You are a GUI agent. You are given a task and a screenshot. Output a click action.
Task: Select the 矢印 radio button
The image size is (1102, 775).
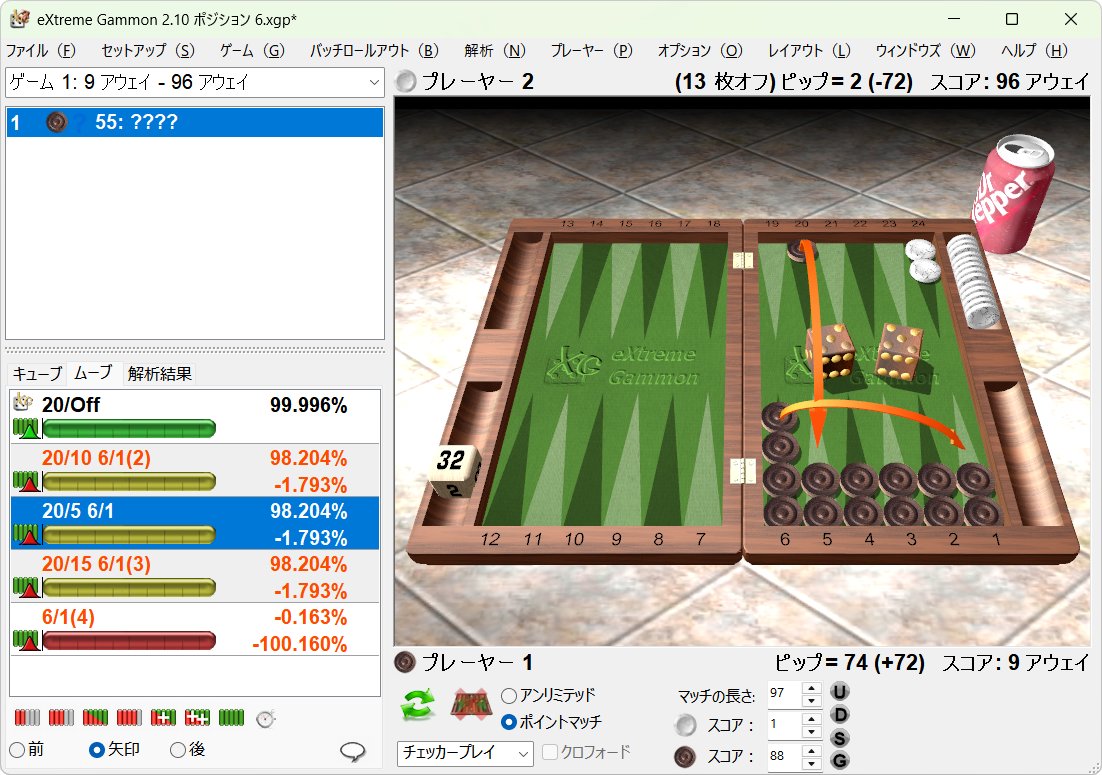(97, 750)
